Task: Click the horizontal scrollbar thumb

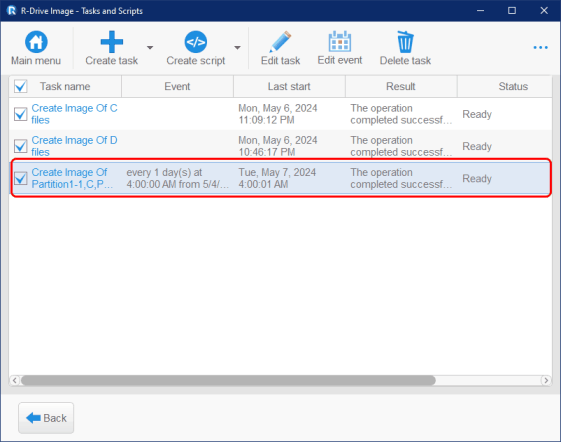Action: [228, 380]
